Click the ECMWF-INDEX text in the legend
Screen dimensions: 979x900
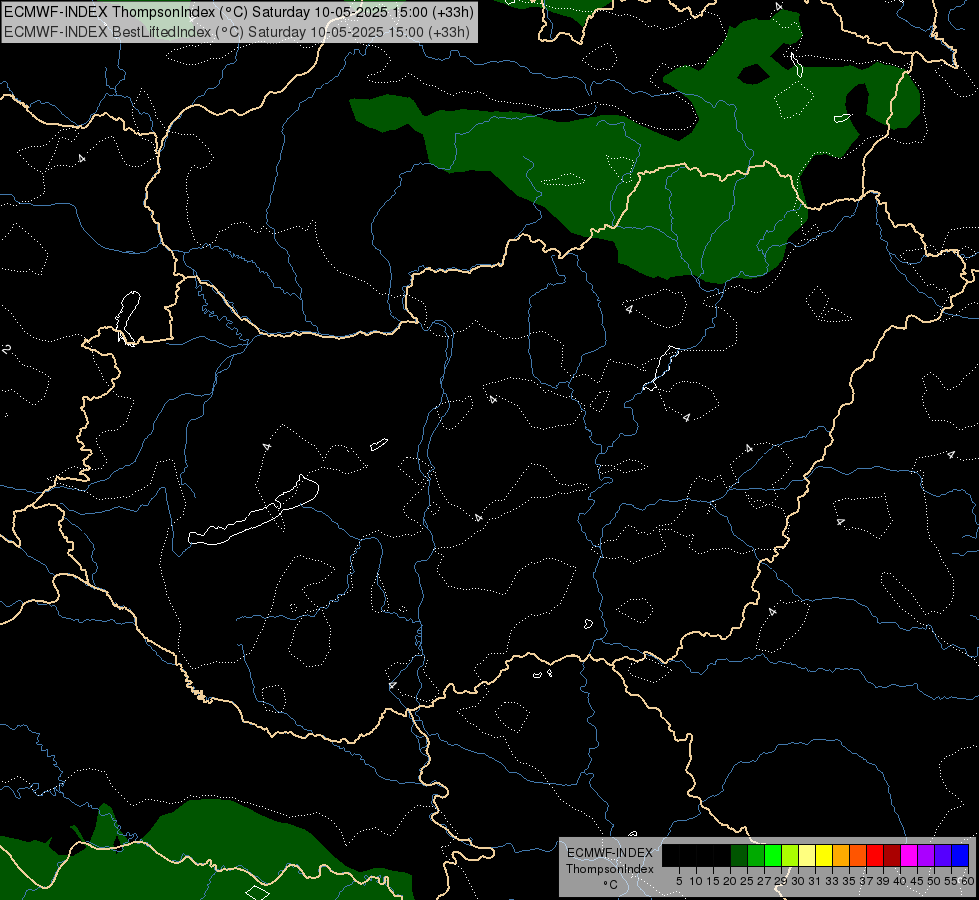point(610,853)
